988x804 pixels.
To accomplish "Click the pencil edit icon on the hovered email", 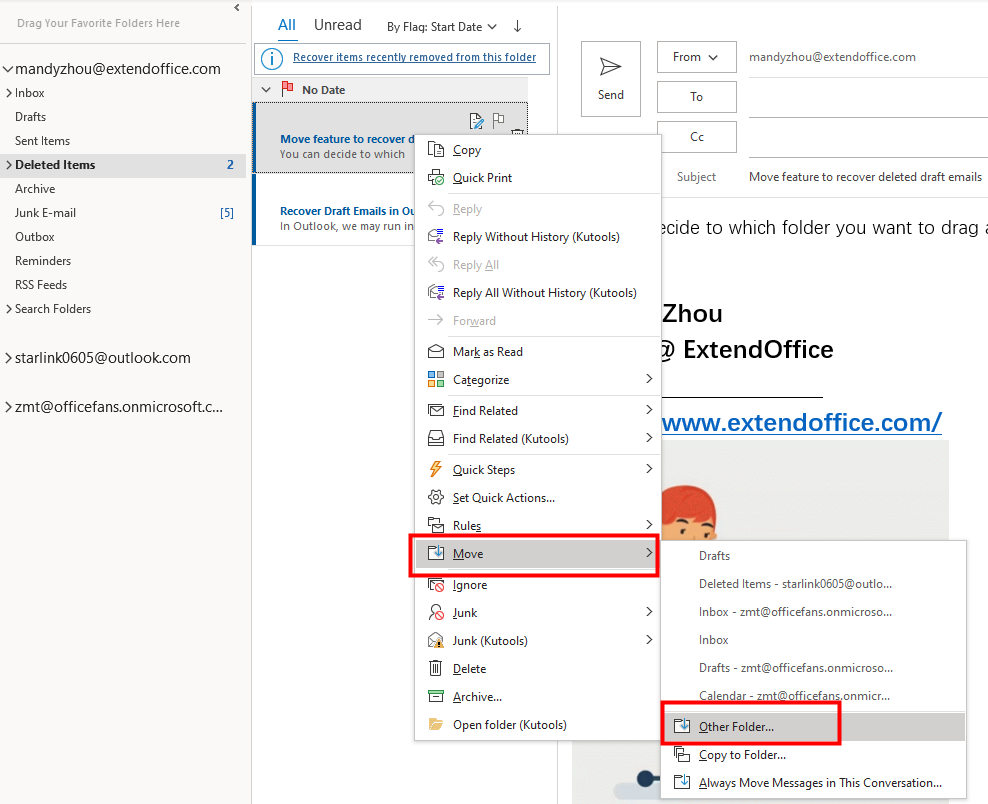I will click(x=476, y=120).
